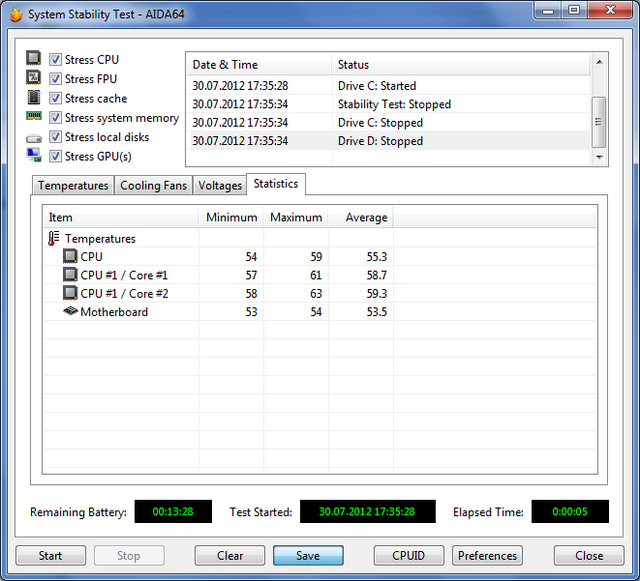
Task: Click the monitor icon beside Stress GPU(s)
Action: click(34, 156)
